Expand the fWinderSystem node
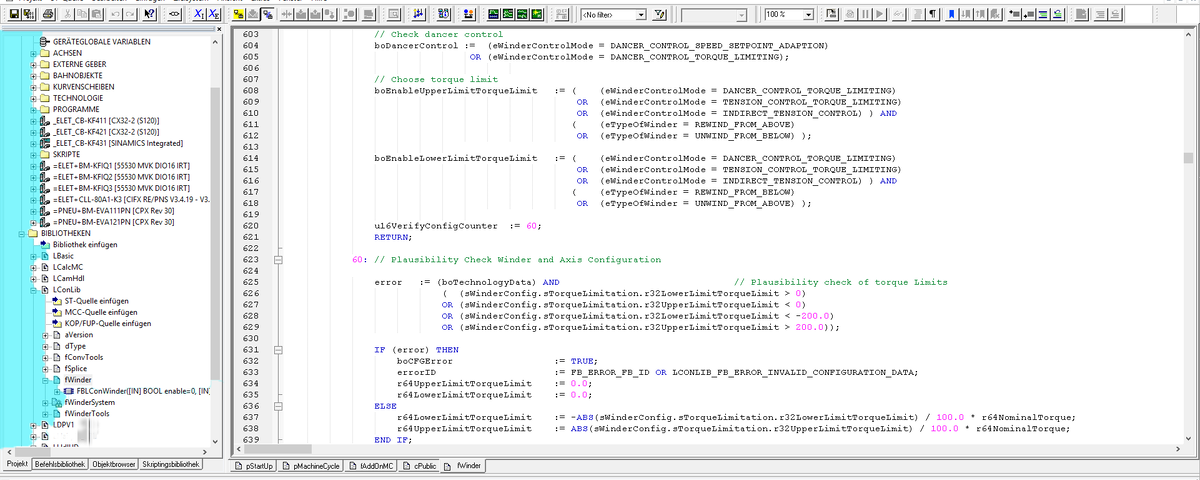The width and height of the screenshot is (1200, 480). pos(46,402)
